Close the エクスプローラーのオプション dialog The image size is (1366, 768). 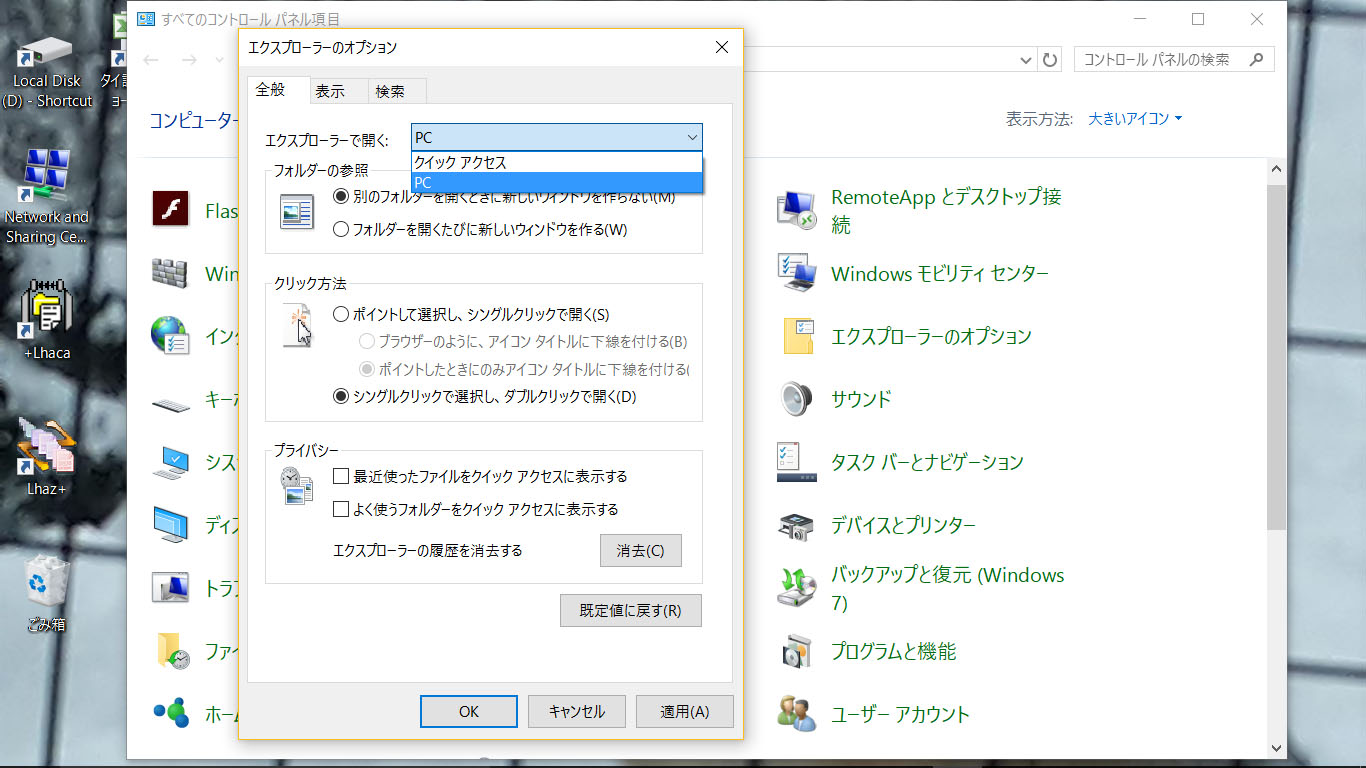[x=722, y=47]
